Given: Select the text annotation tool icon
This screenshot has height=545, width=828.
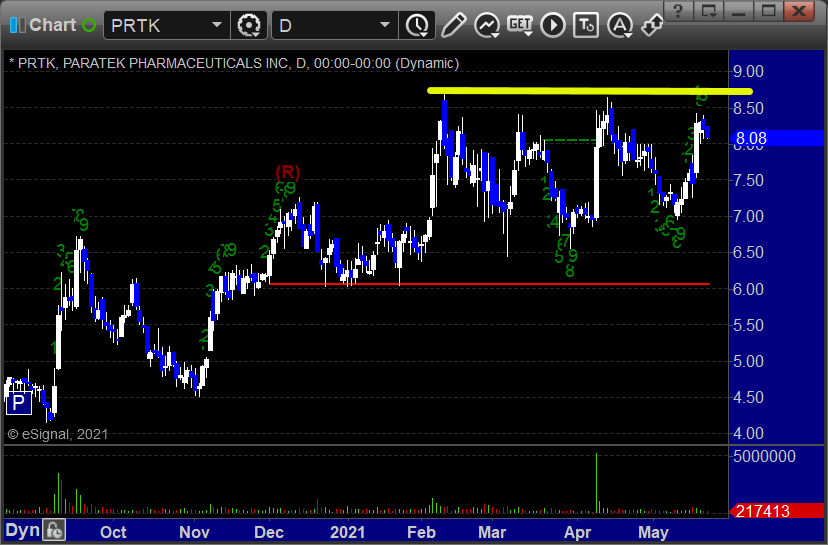Looking at the screenshot, I should point(586,25).
